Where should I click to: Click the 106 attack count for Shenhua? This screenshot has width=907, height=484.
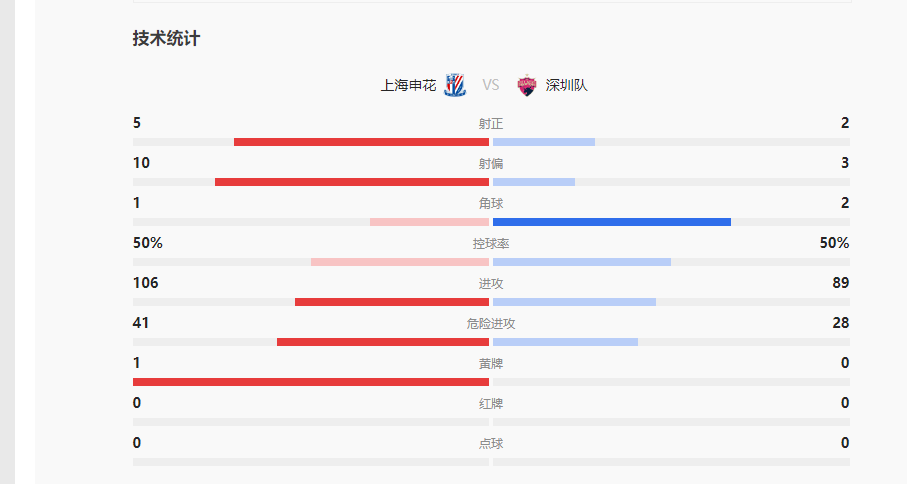(x=146, y=283)
